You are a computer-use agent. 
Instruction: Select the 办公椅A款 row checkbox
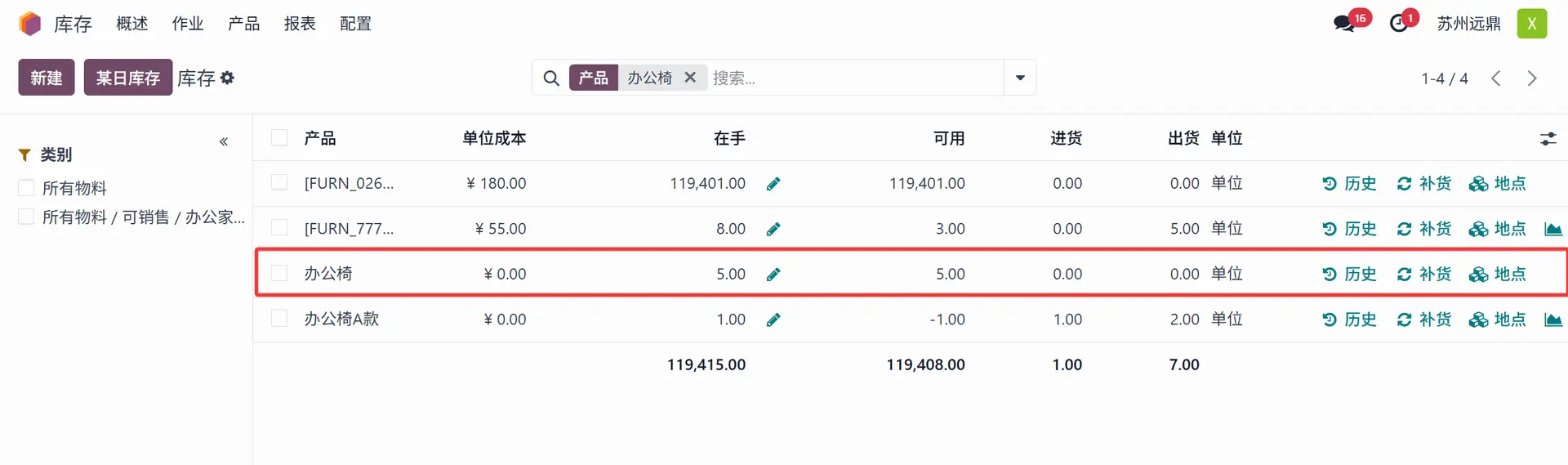[x=279, y=319]
